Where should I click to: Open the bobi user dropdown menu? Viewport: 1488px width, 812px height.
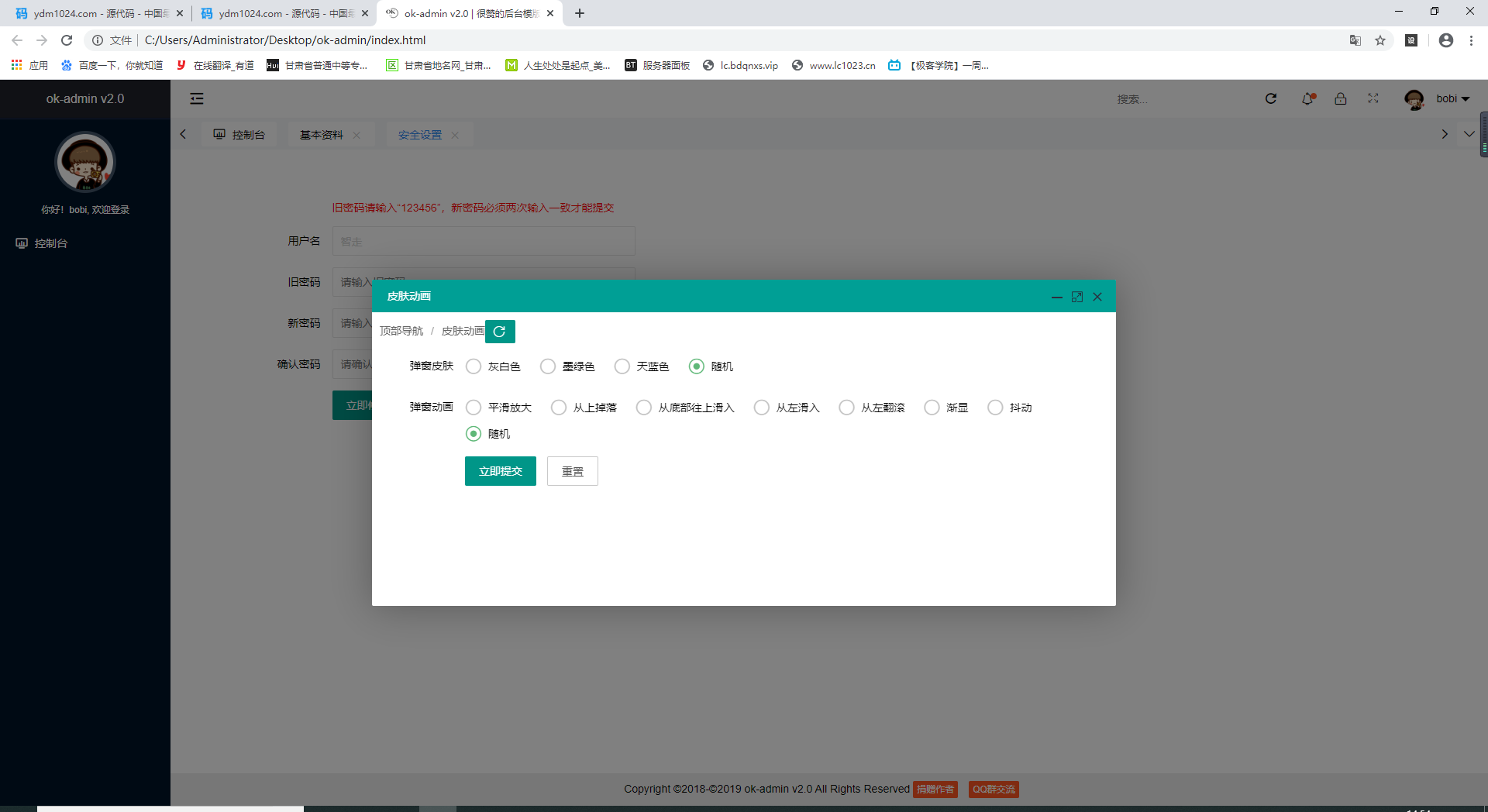(1445, 98)
